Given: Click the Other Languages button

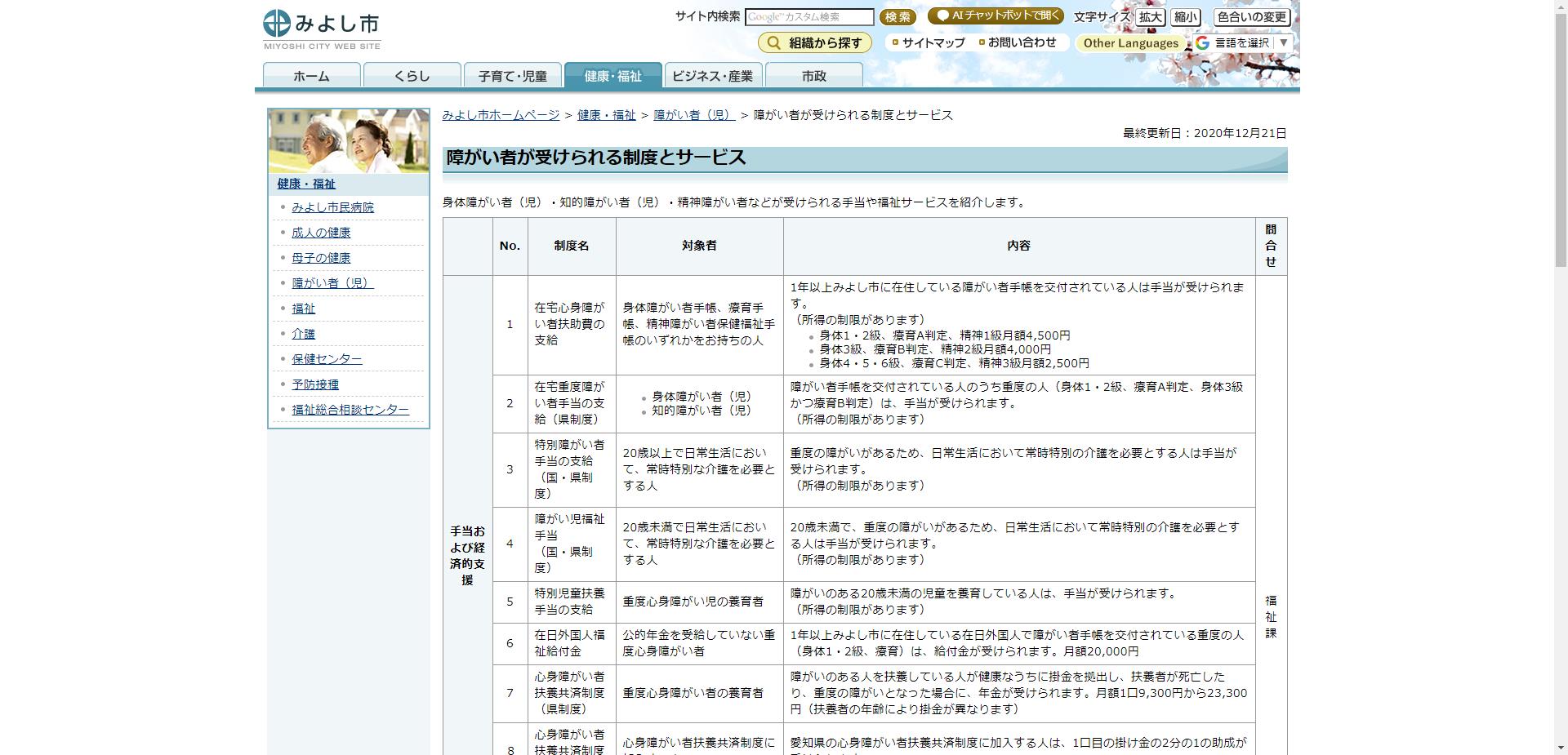Looking at the screenshot, I should [1130, 42].
